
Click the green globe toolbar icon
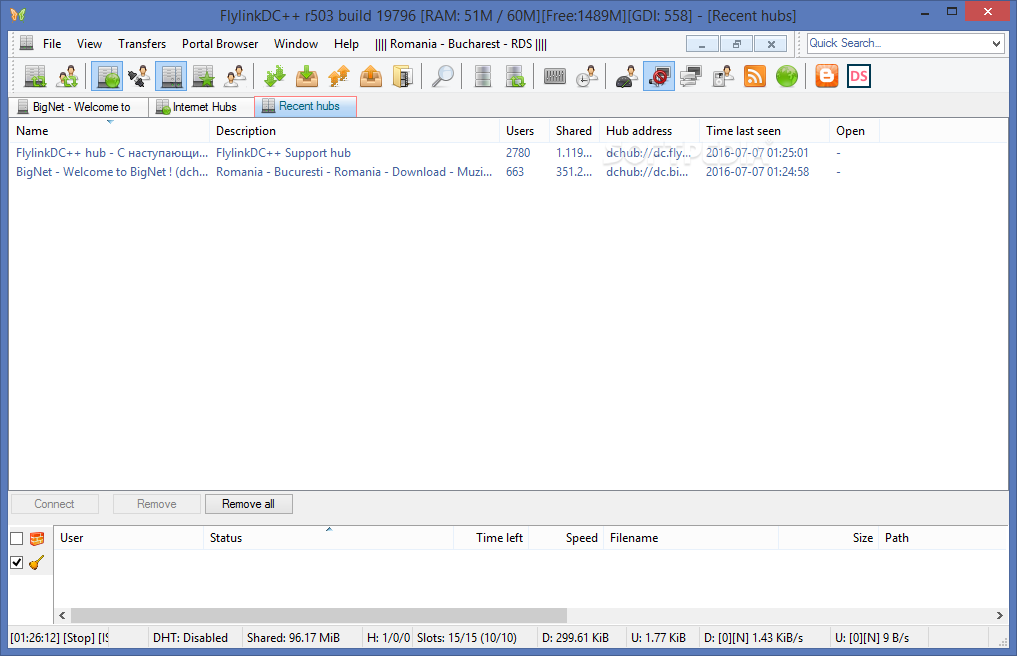click(787, 77)
